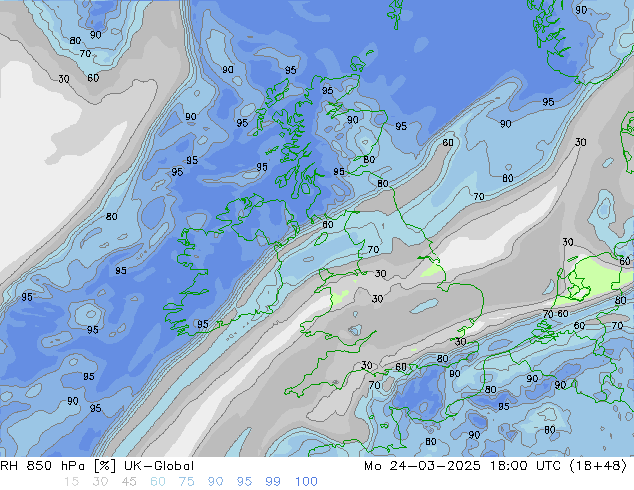Select the 30 value in the color legend
Screen dimensions: 634x490
click(100, 482)
